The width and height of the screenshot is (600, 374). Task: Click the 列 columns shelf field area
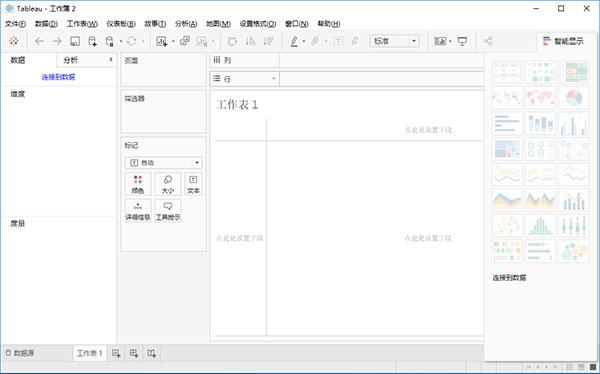[x=382, y=60]
